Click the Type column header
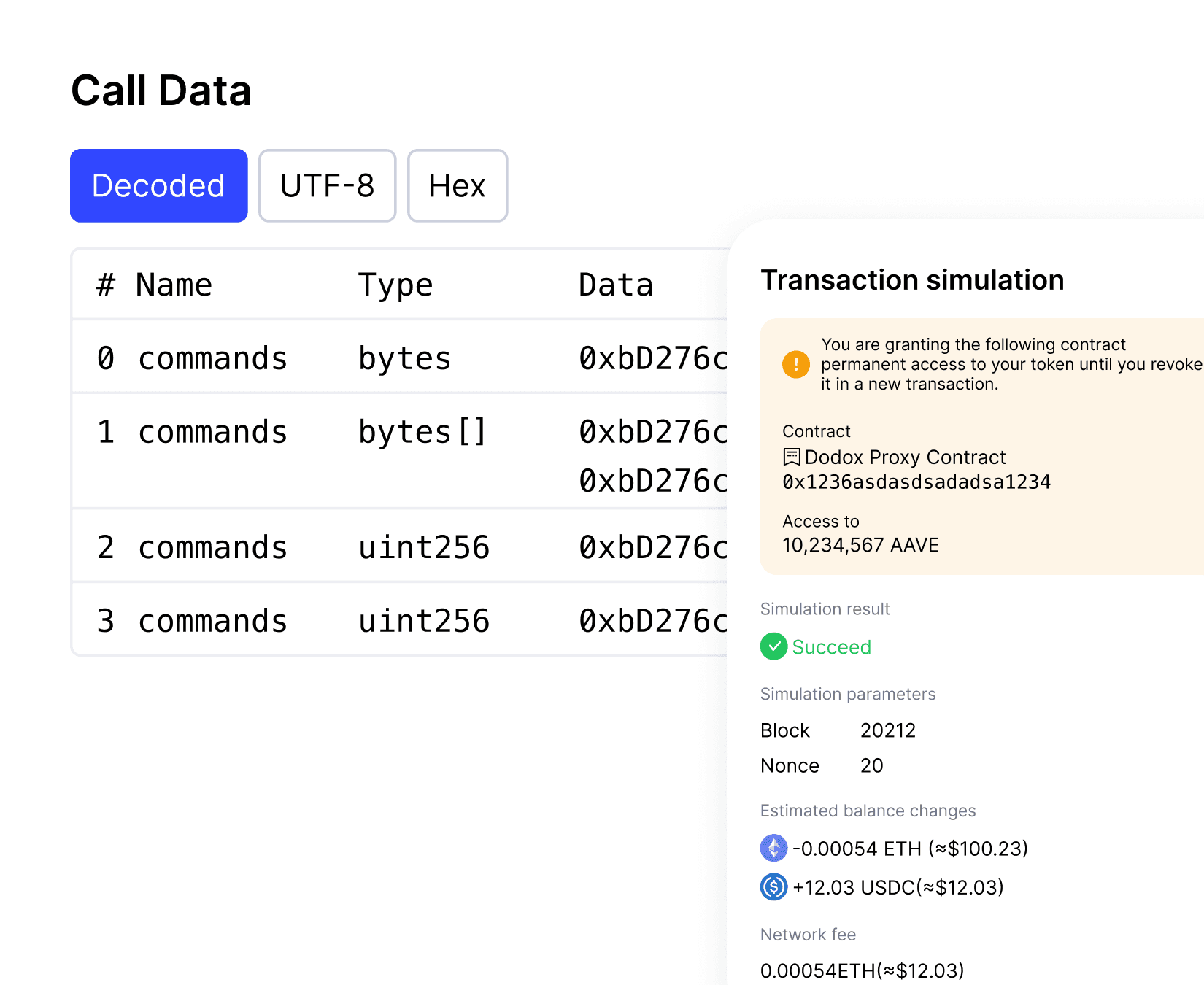This screenshot has width=1204, height=985. pos(395,285)
